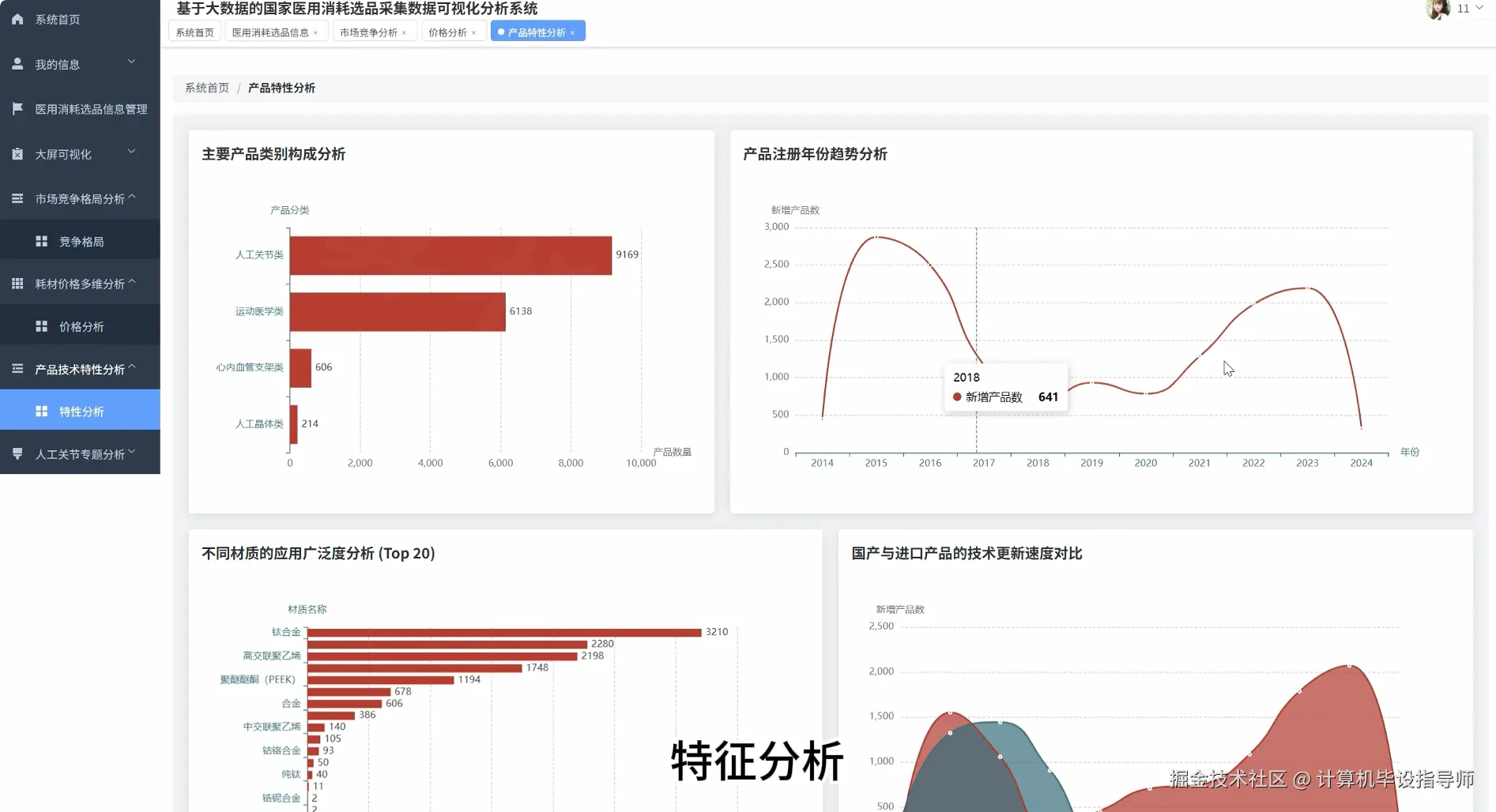Click the 中交联聚乙烯 material label
This screenshot has height=812, width=1496.
click(x=272, y=727)
